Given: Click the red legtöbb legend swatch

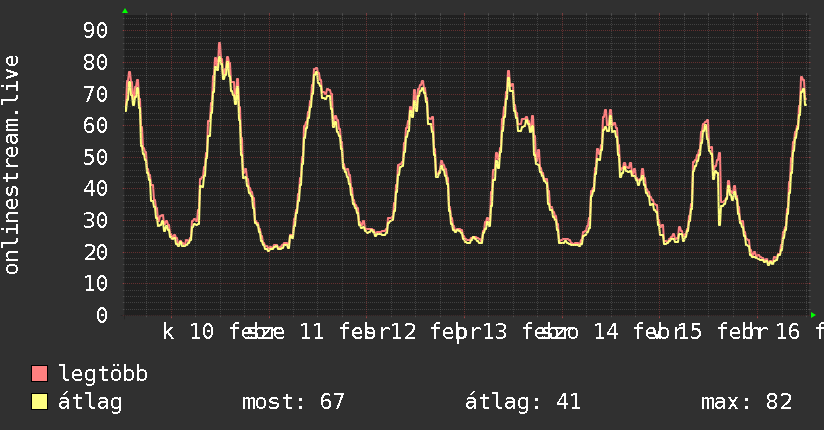Looking at the screenshot, I should (40, 374).
